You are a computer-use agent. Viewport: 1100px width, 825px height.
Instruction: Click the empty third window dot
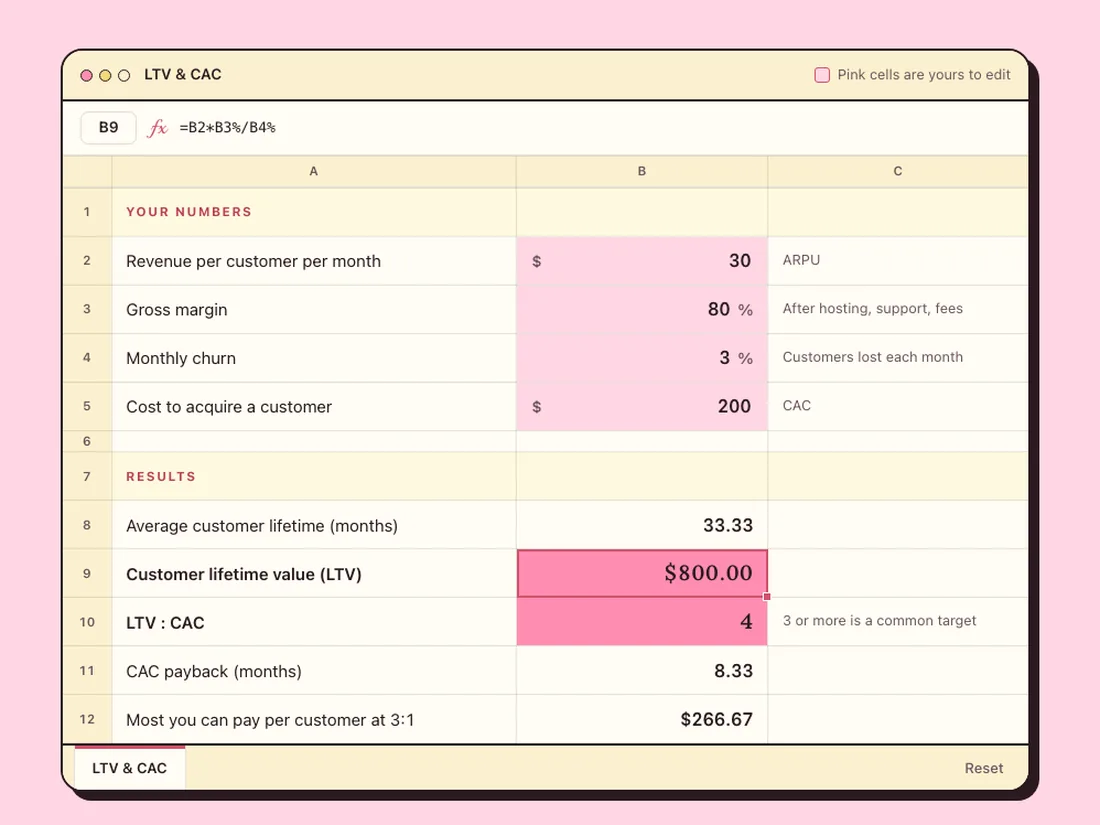coord(124,75)
